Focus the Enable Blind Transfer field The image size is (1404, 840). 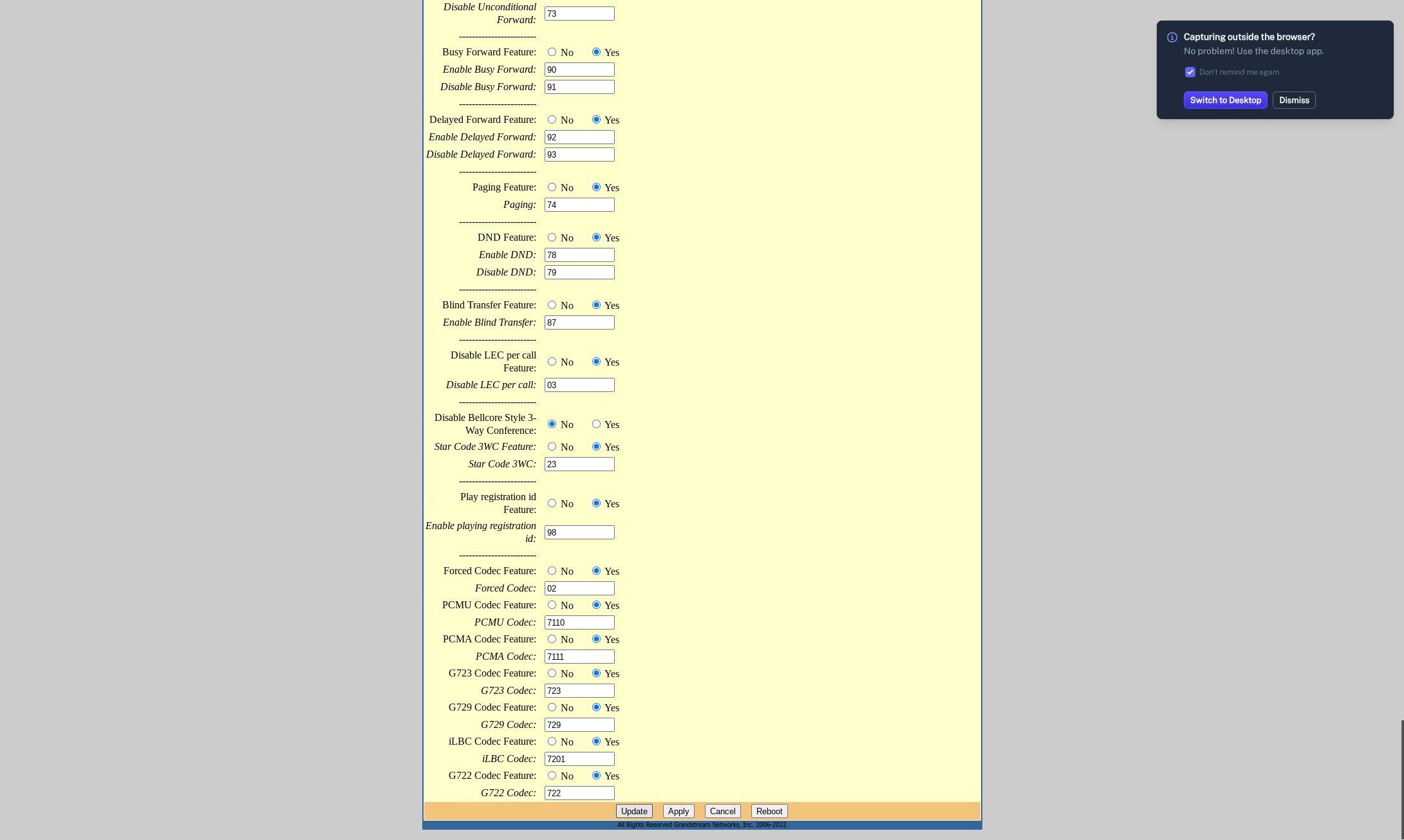[579, 322]
